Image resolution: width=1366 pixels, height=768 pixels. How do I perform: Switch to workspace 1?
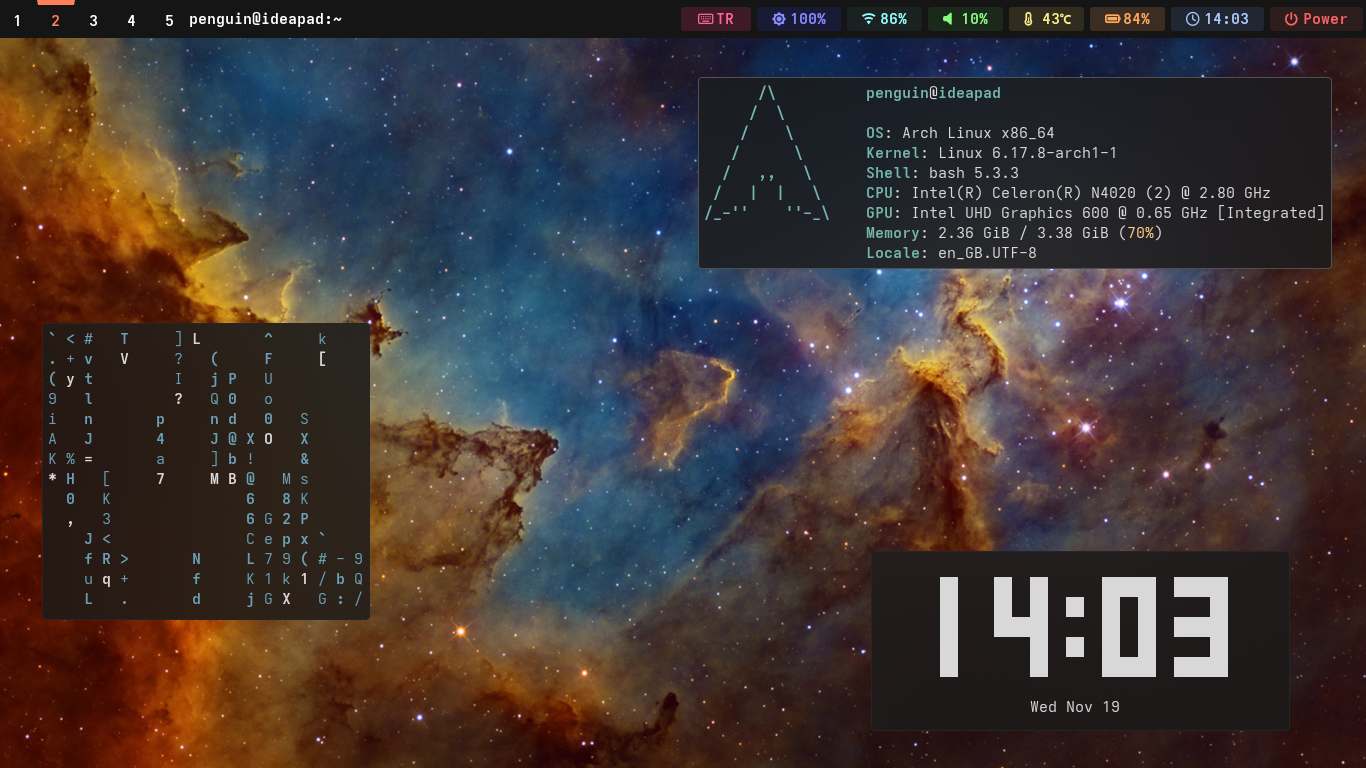click(x=17, y=20)
